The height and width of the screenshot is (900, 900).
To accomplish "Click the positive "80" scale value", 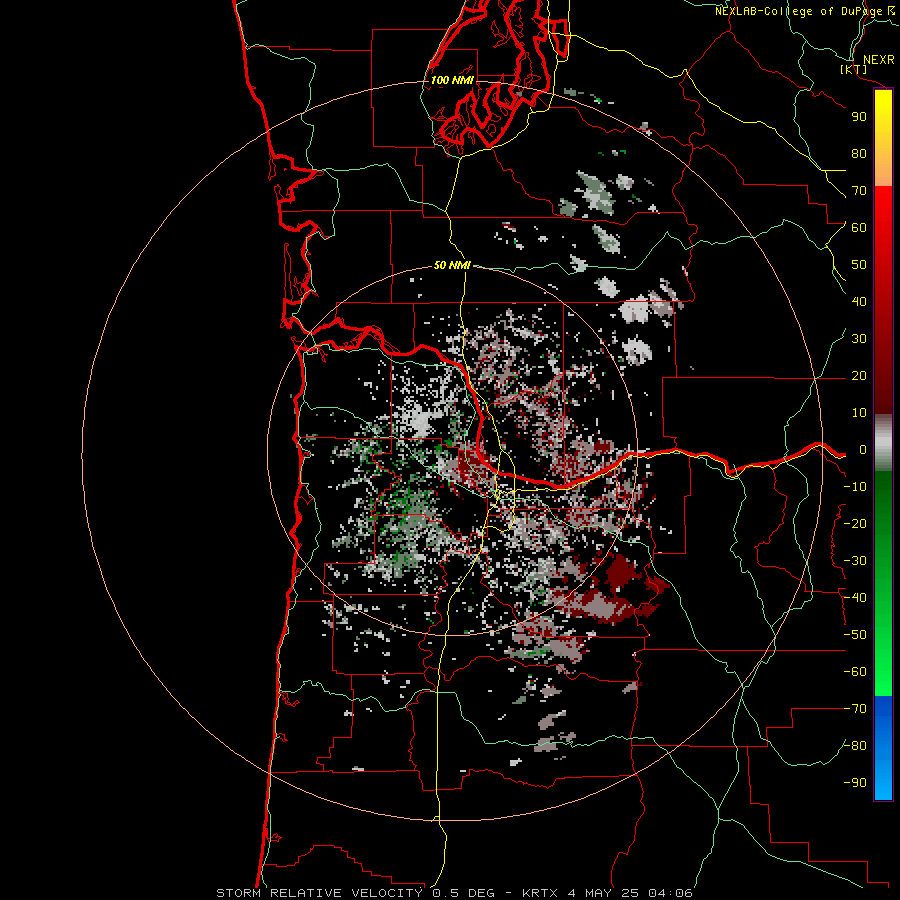I will pyautogui.click(x=859, y=154).
